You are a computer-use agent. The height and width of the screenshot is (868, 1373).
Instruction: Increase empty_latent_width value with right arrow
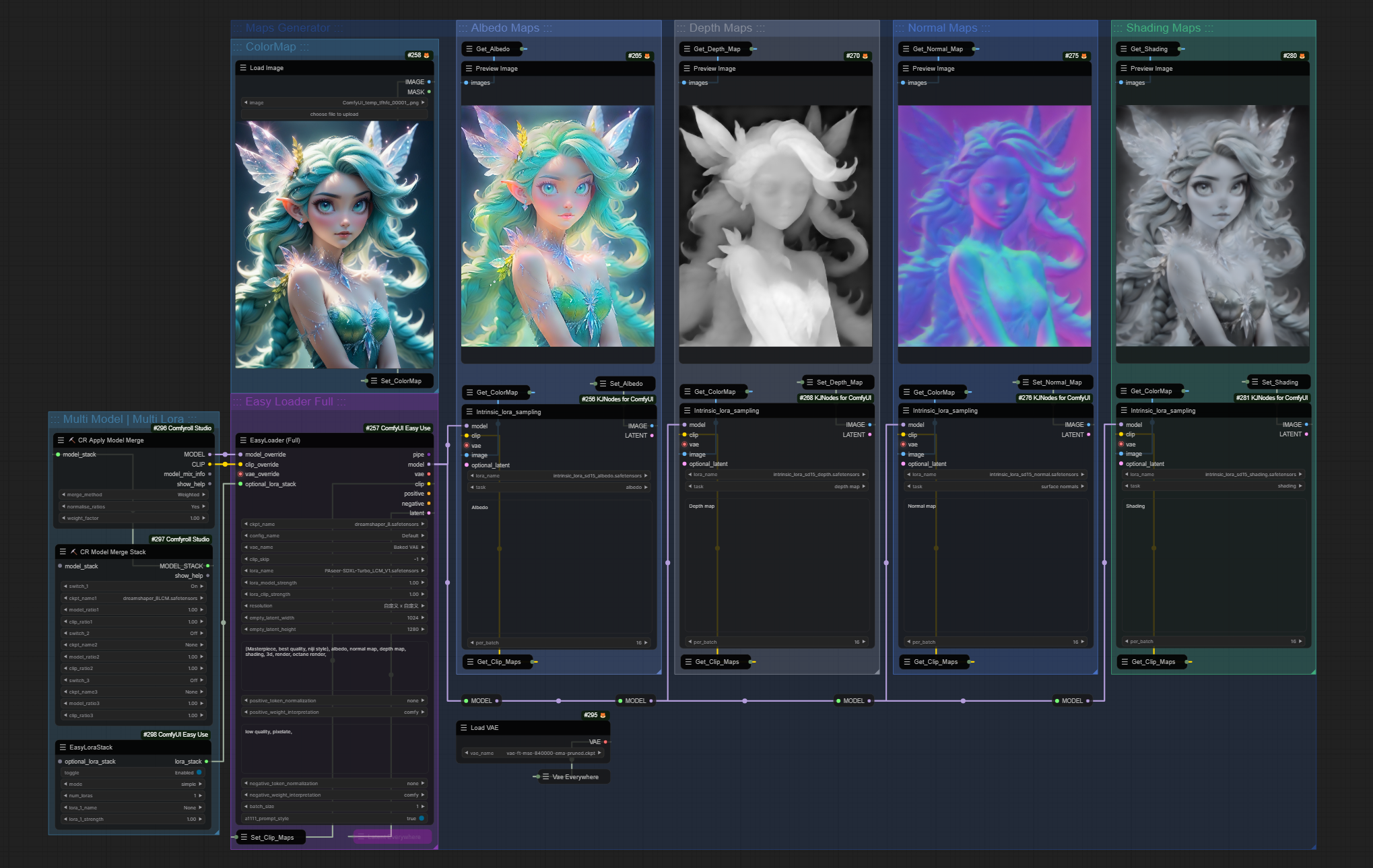(423, 618)
